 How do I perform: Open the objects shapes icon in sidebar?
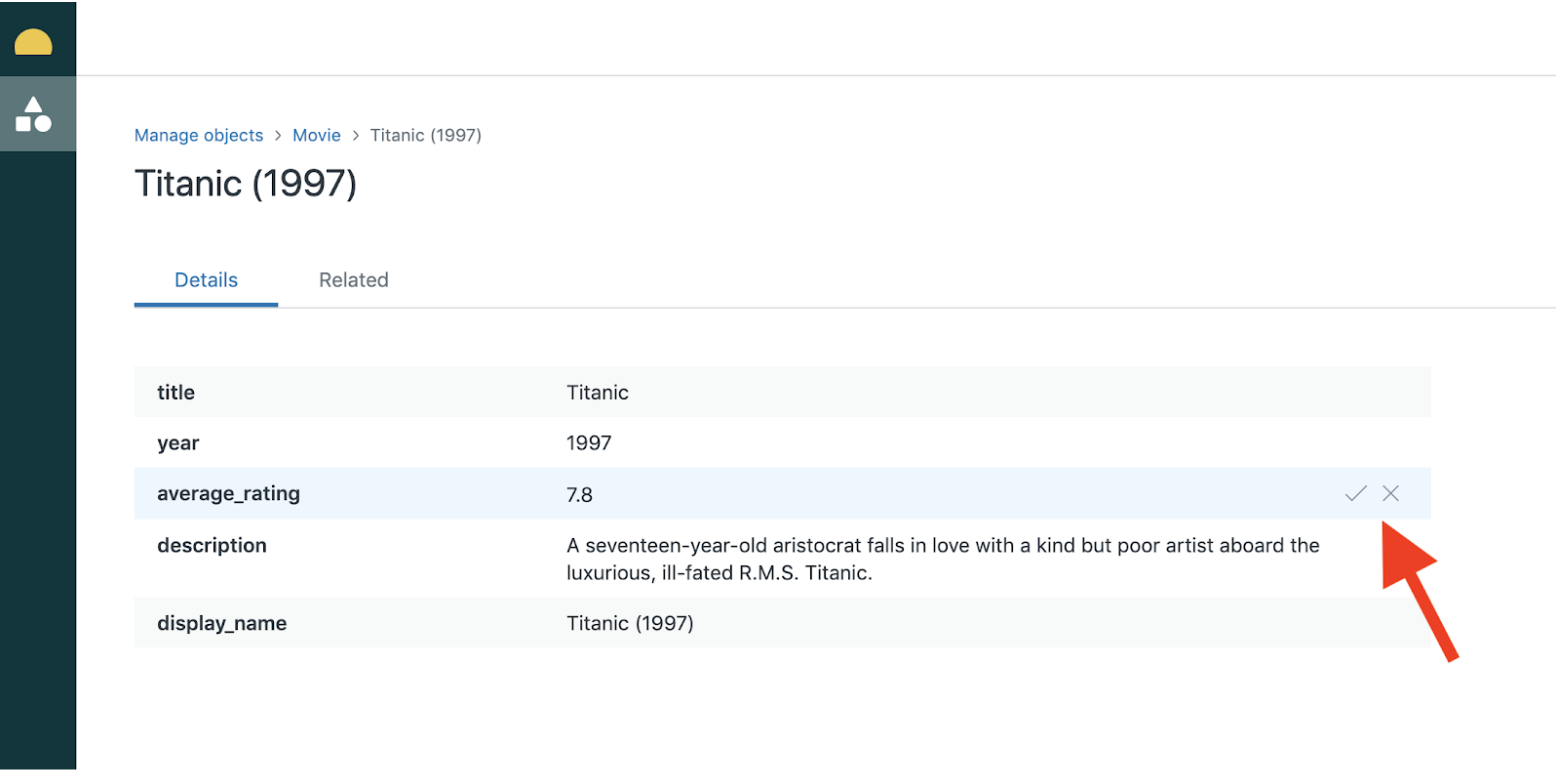(x=33, y=114)
